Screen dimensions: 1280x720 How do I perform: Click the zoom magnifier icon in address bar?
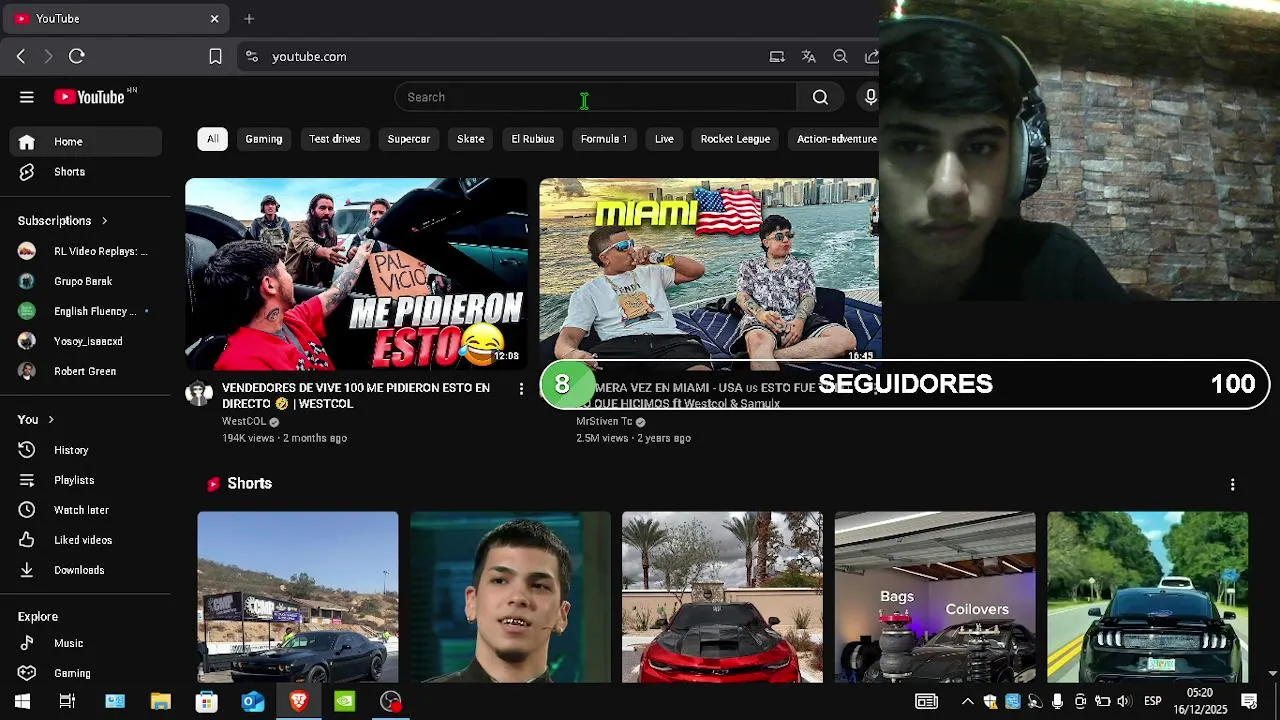click(x=840, y=57)
